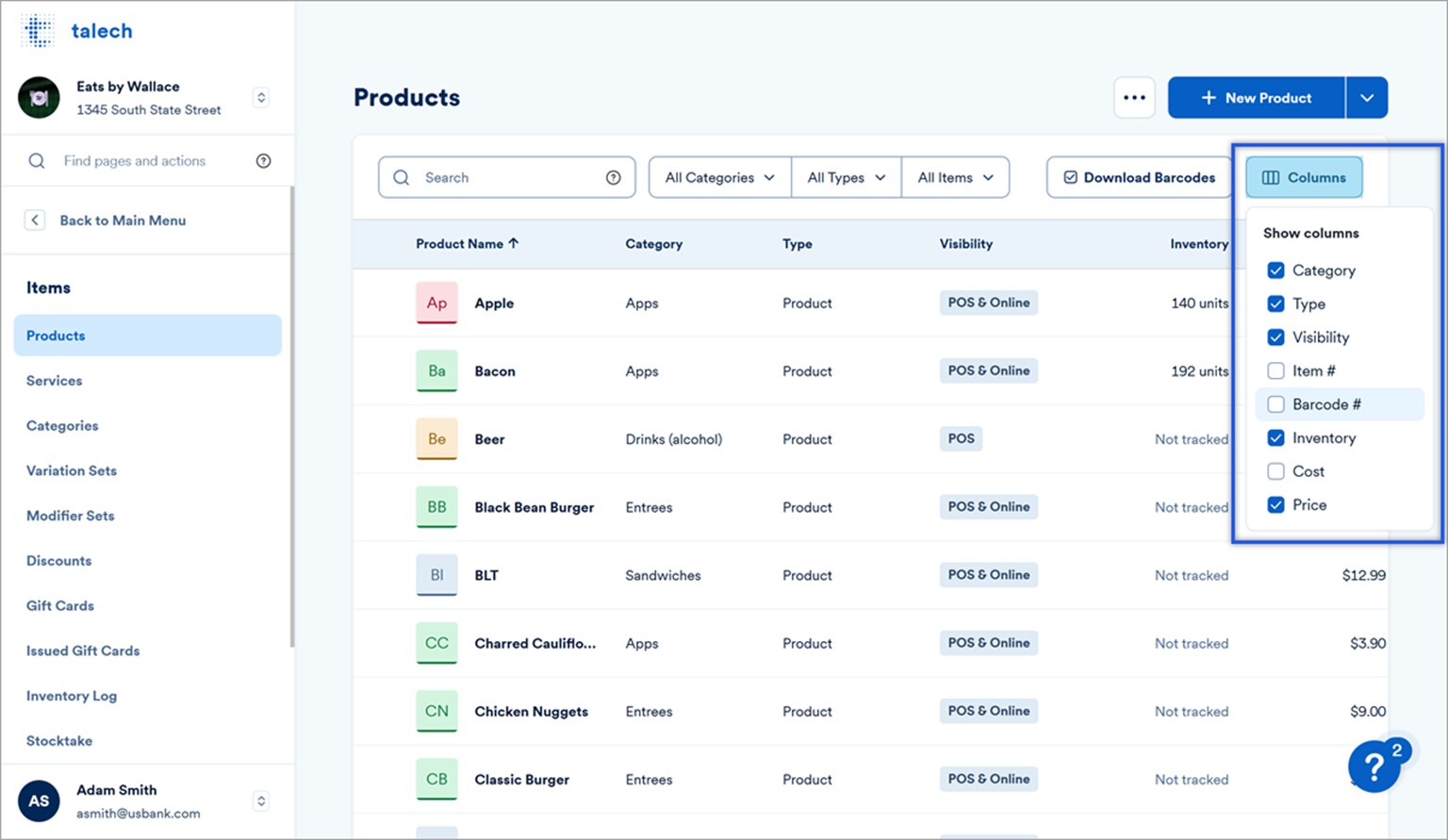Click the Inventory column header
Screen dimensions: 1448x840
coord(1199,244)
